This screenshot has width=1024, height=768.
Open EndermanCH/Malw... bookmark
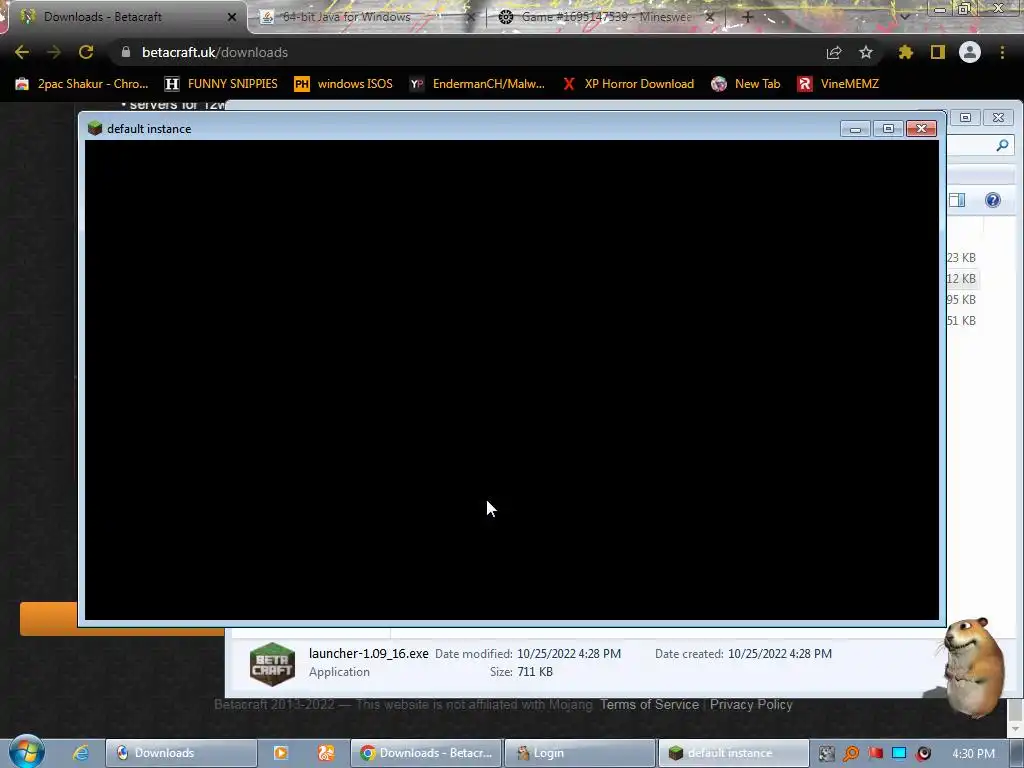pos(477,84)
